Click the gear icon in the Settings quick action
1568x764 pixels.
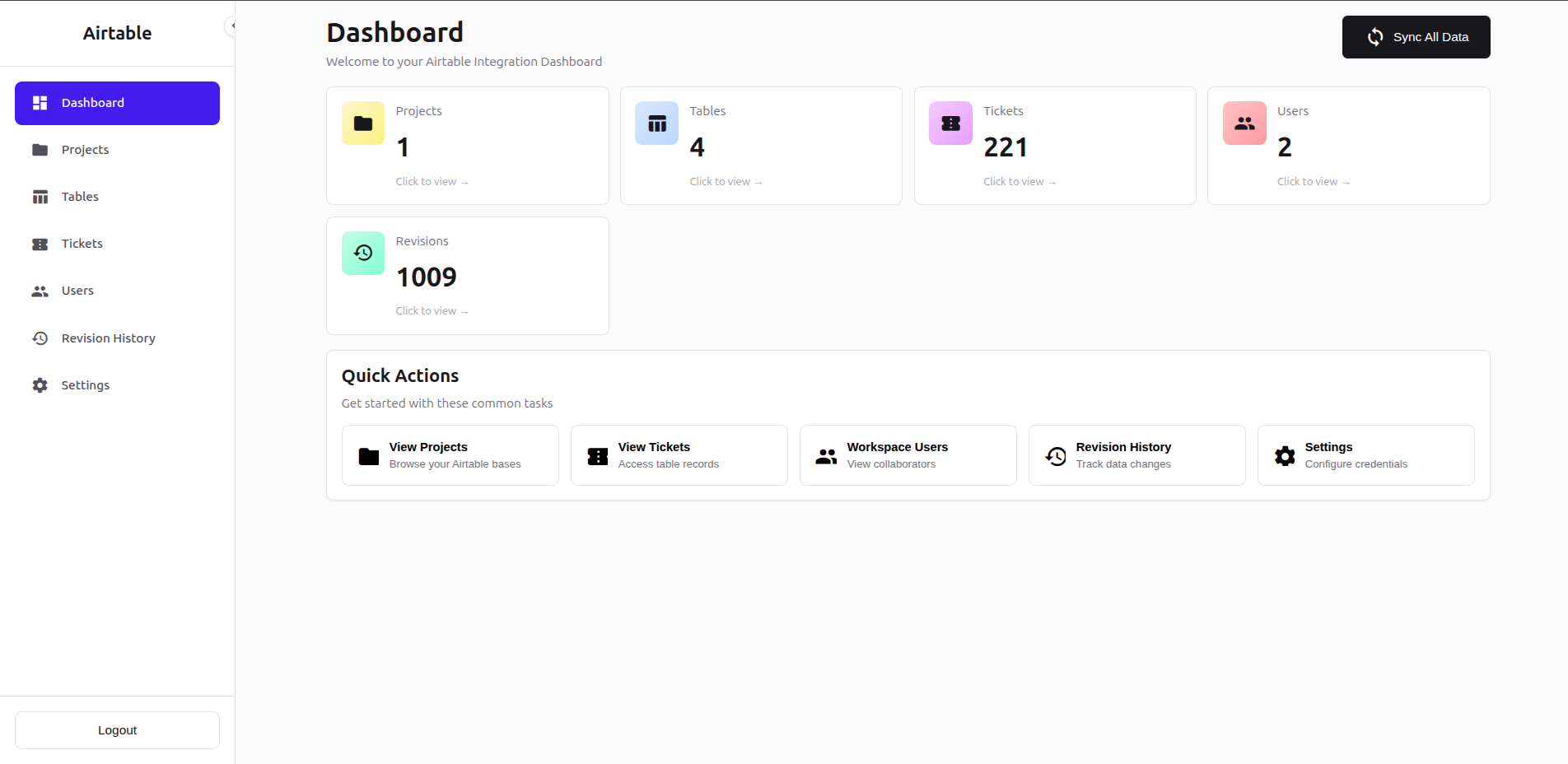pos(1284,455)
